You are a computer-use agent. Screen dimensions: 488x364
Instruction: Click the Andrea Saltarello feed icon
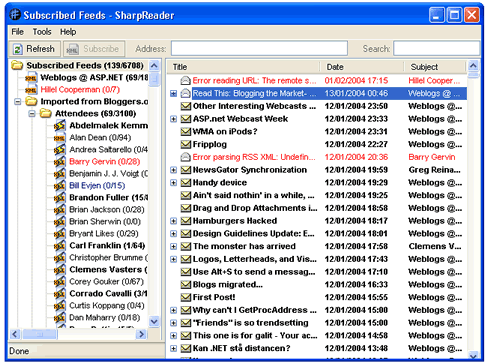click(60, 150)
